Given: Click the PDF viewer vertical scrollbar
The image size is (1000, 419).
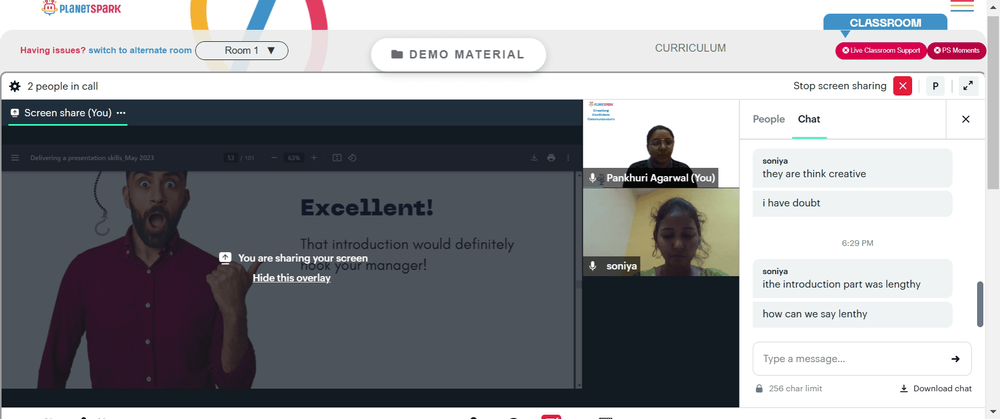Looking at the screenshot, I should point(578,279).
